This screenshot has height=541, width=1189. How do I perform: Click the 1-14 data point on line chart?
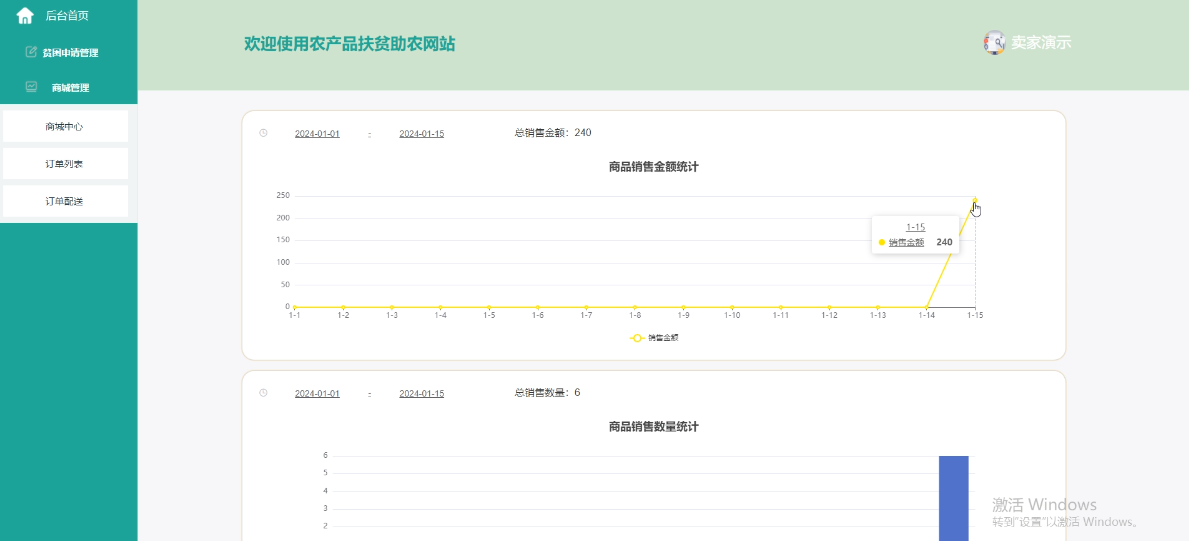(927, 307)
